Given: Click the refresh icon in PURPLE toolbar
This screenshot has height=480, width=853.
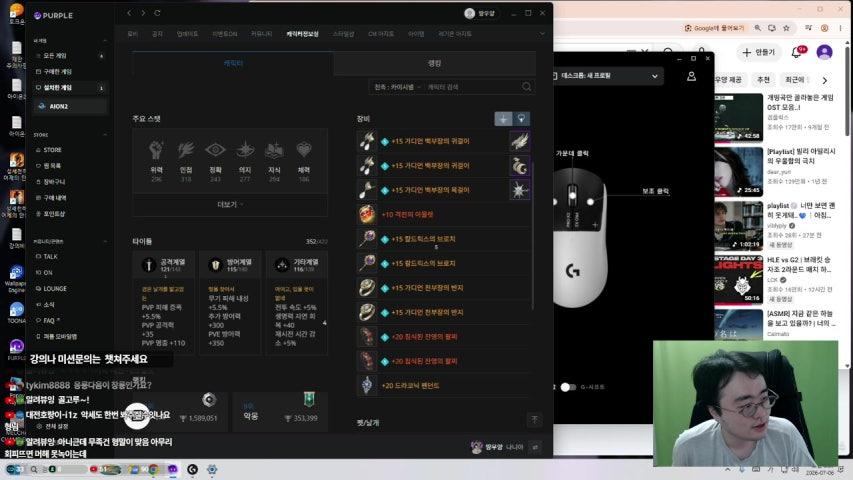Looking at the screenshot, I should pos(157,13).
